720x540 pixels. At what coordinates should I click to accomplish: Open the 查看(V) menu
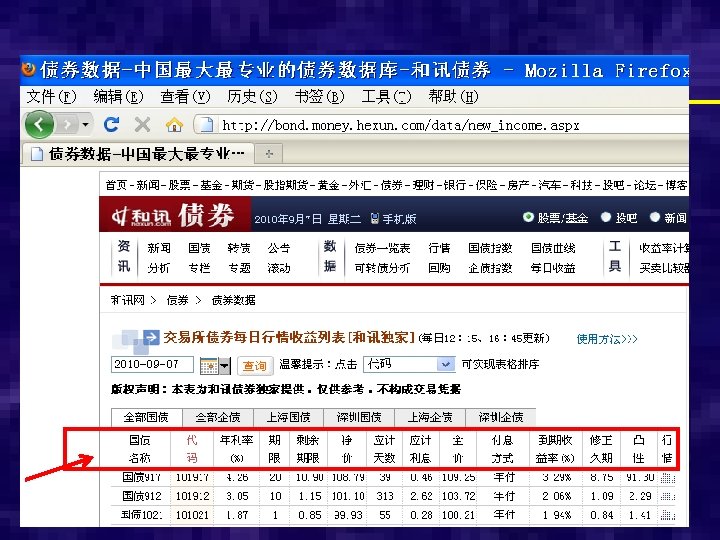[x=185, y=96]
